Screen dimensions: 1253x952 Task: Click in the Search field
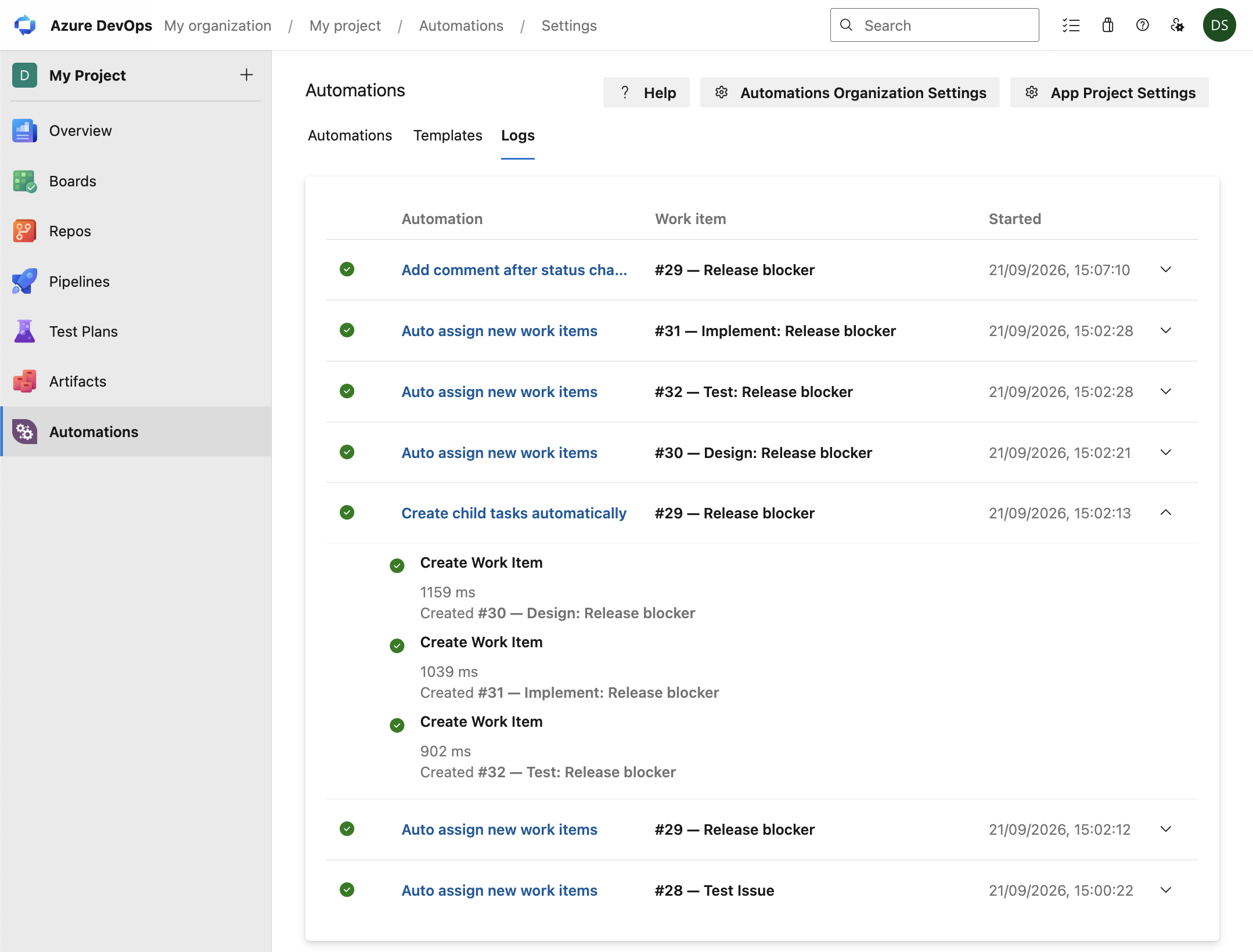point(934,25)
